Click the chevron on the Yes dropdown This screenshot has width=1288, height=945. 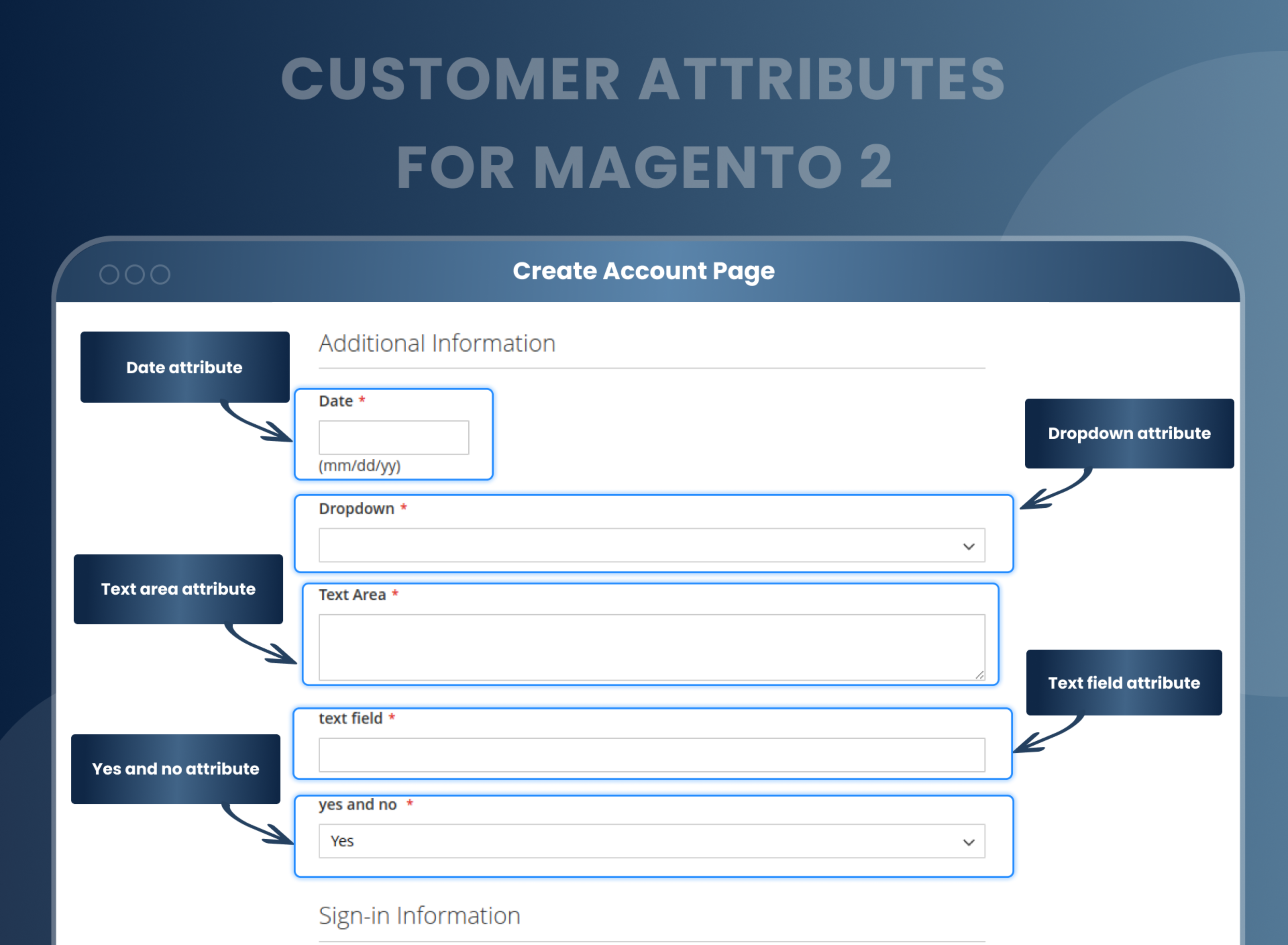point(968,842)
